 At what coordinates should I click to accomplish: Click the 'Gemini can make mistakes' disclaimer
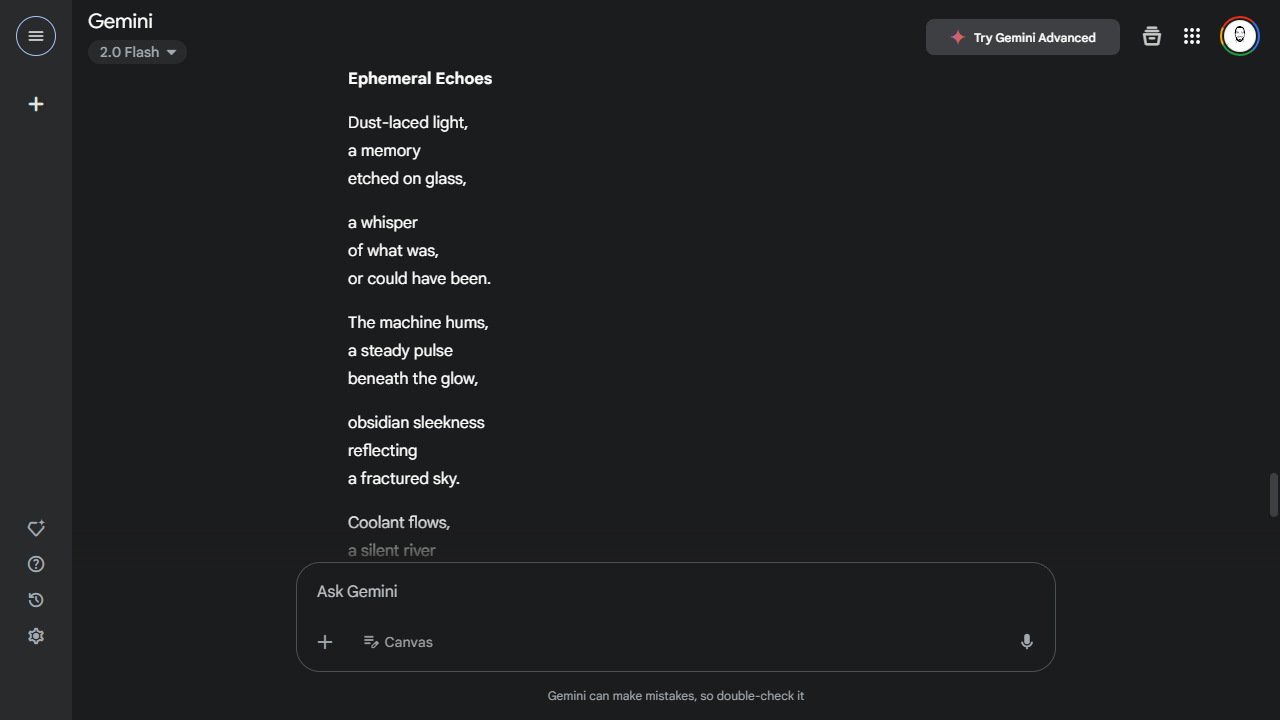(676, 696)
